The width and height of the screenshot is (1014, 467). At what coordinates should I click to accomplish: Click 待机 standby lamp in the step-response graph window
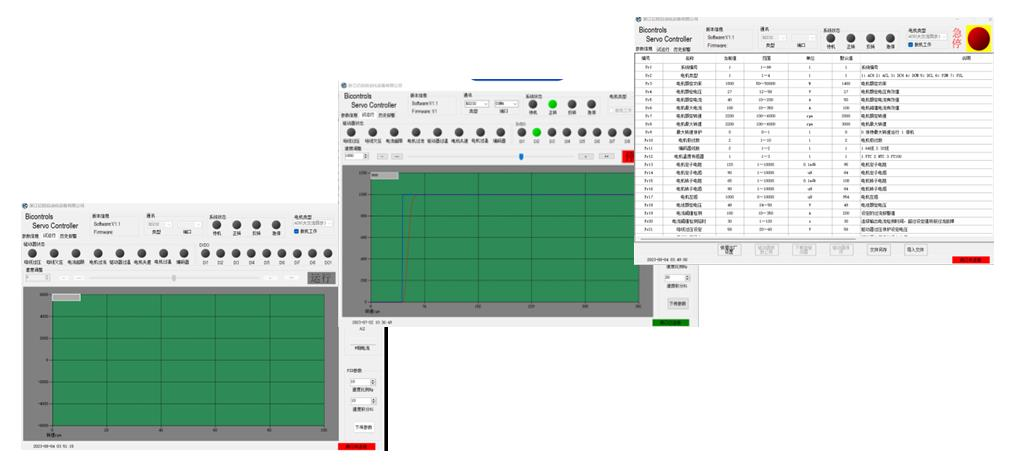click(x=533, y=104)
